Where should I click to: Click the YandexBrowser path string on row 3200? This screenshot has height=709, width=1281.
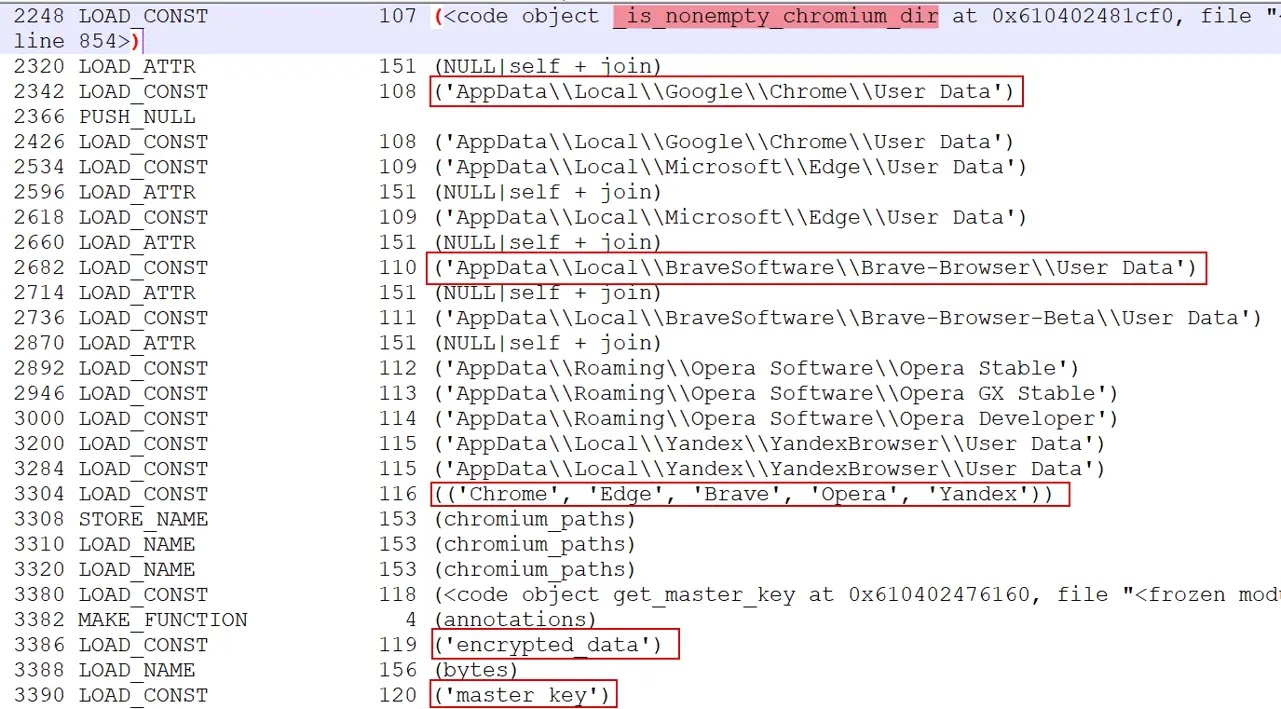pos(770,443)
